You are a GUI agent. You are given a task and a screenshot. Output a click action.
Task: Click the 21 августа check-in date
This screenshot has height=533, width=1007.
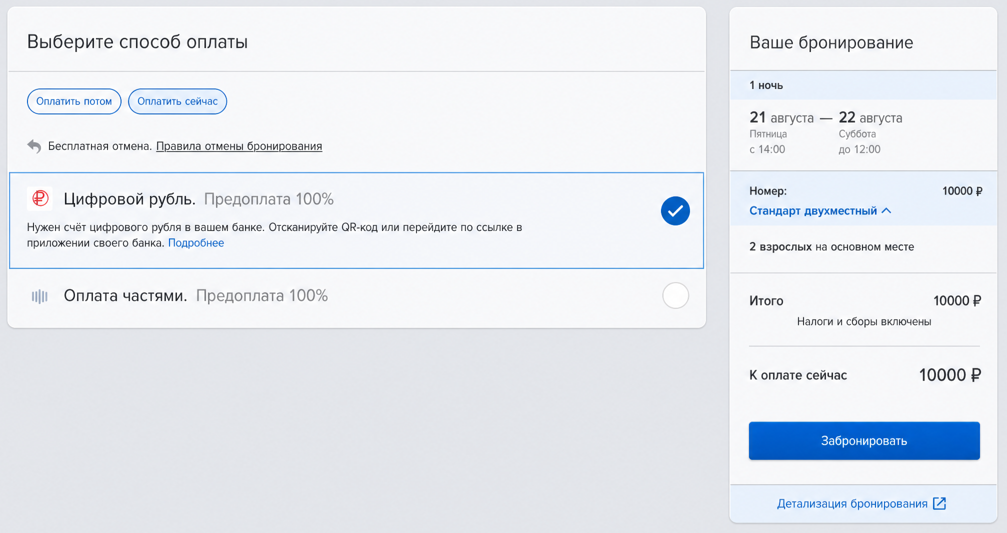(782, 118)
